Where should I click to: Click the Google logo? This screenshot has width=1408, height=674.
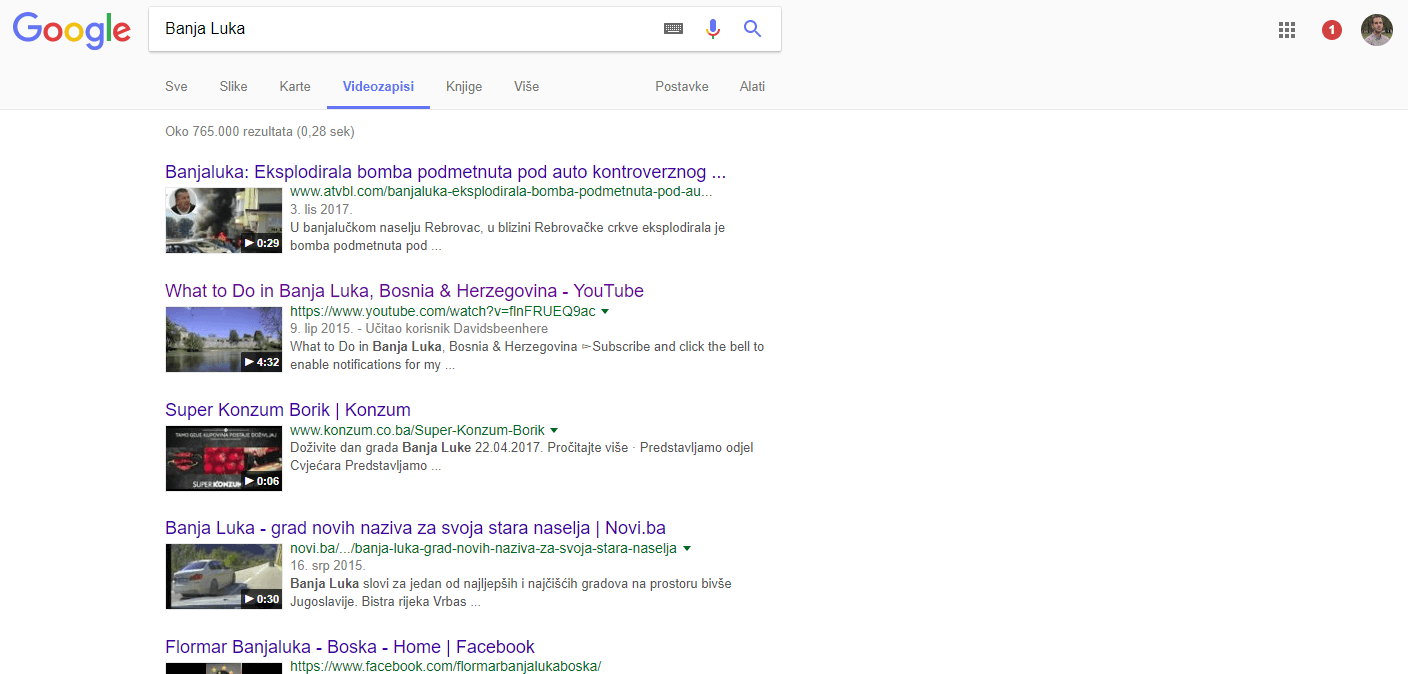click(x=71, y=30)
